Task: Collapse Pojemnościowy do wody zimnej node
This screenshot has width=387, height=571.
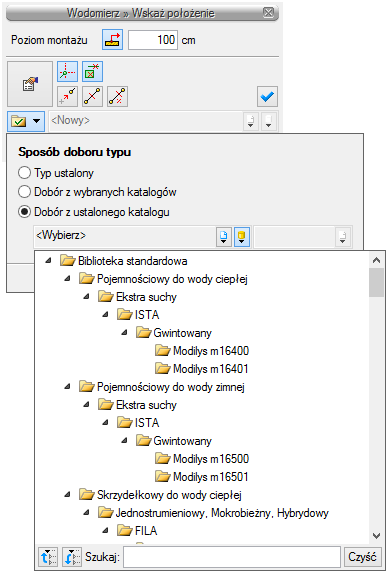Action: pos(67,387)
